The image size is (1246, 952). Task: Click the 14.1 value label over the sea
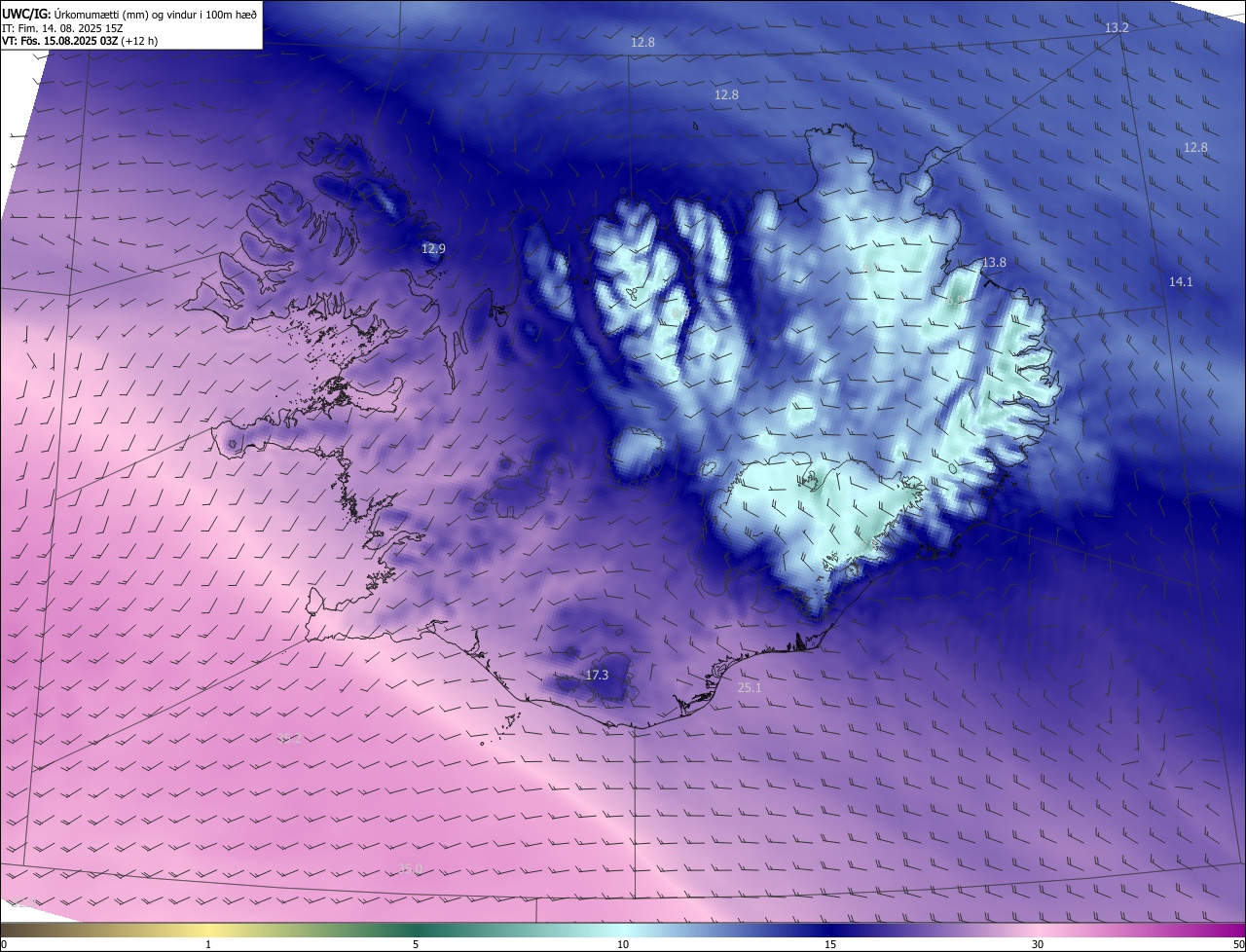pos(1181,281)
